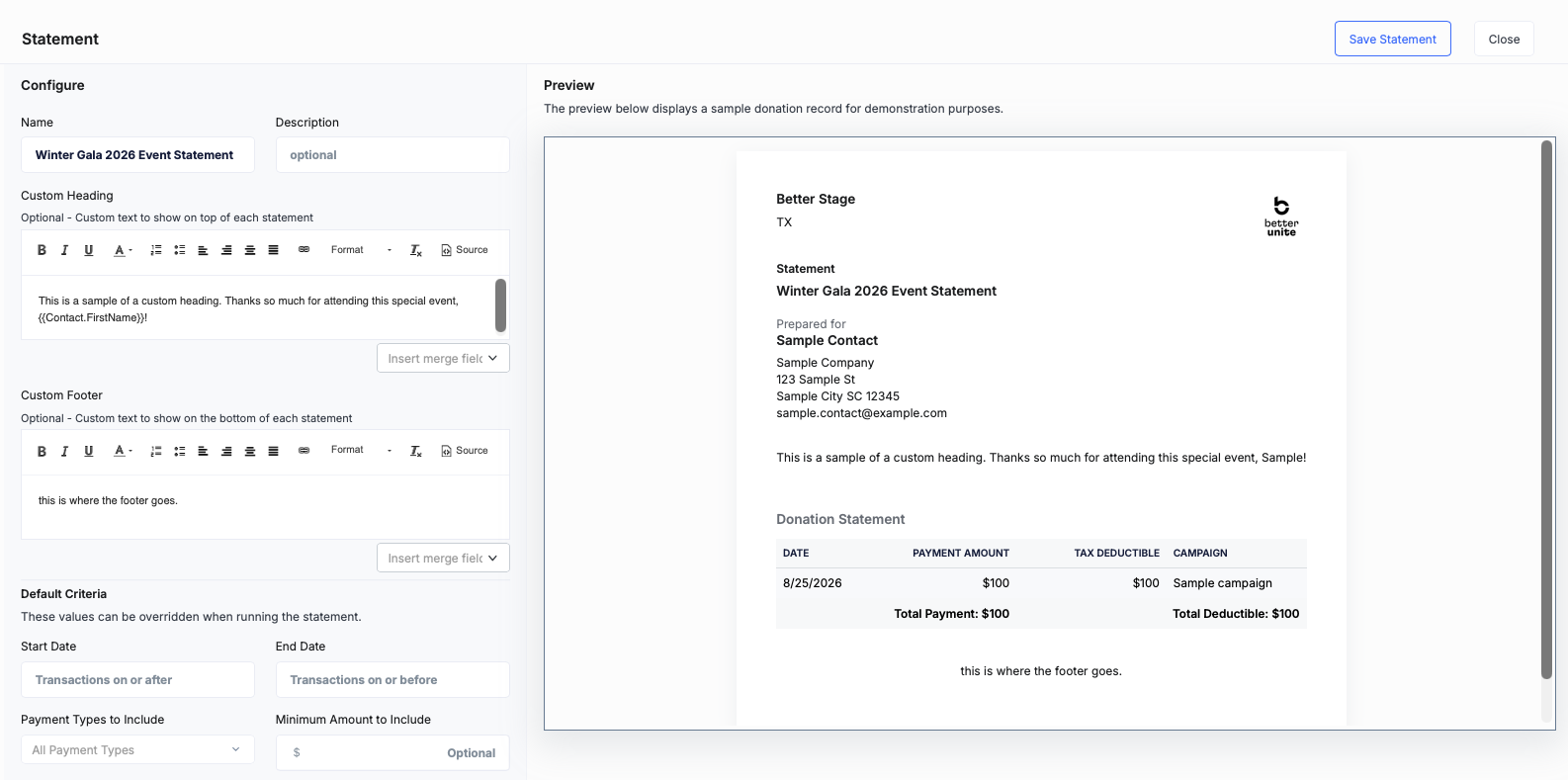This screenshot has width=1568, height=780.
Task: Toggle underline in the Custom Footer editor
Action: [89, 451]
